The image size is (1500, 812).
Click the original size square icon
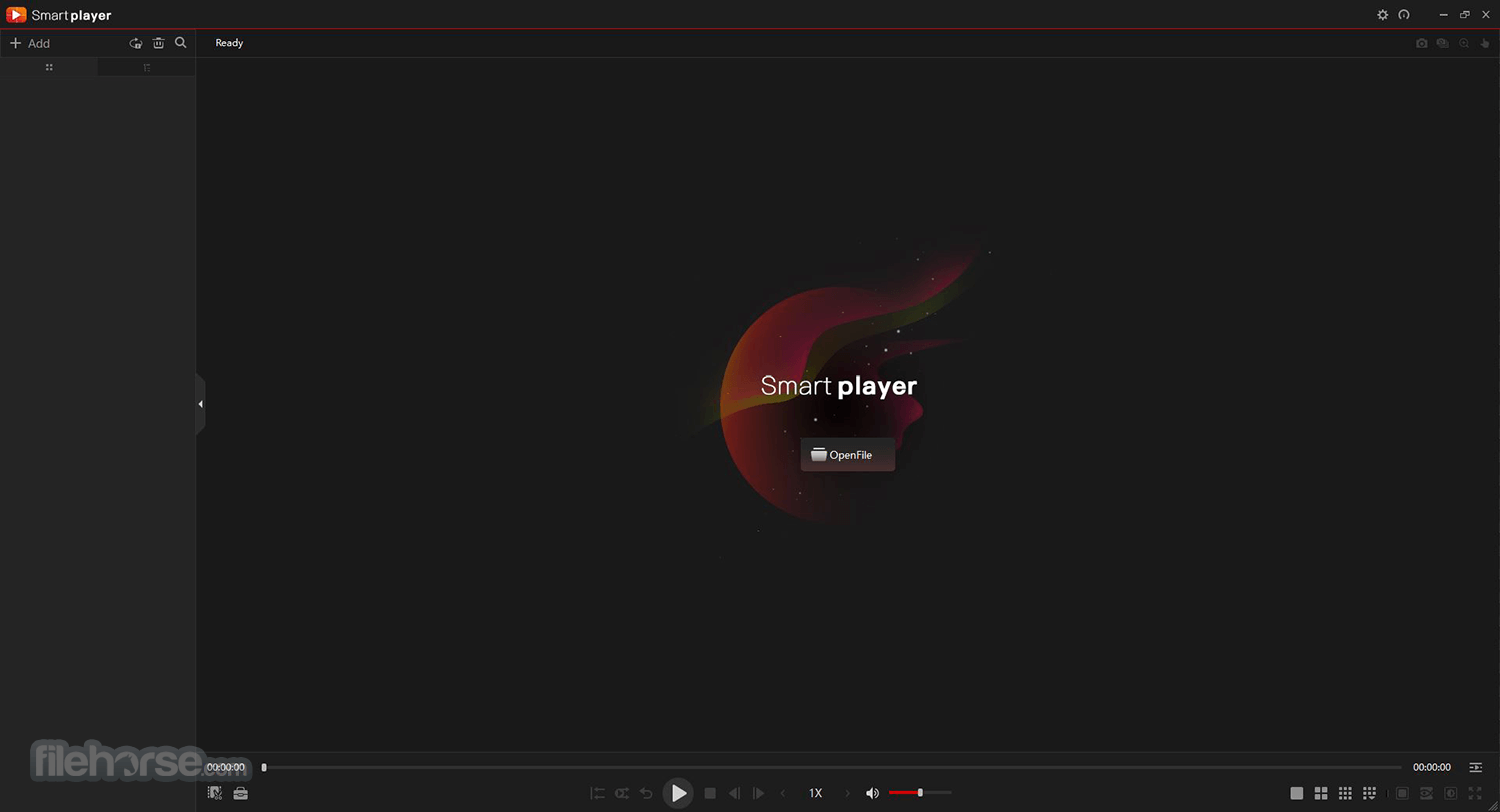pos(1402,793)
